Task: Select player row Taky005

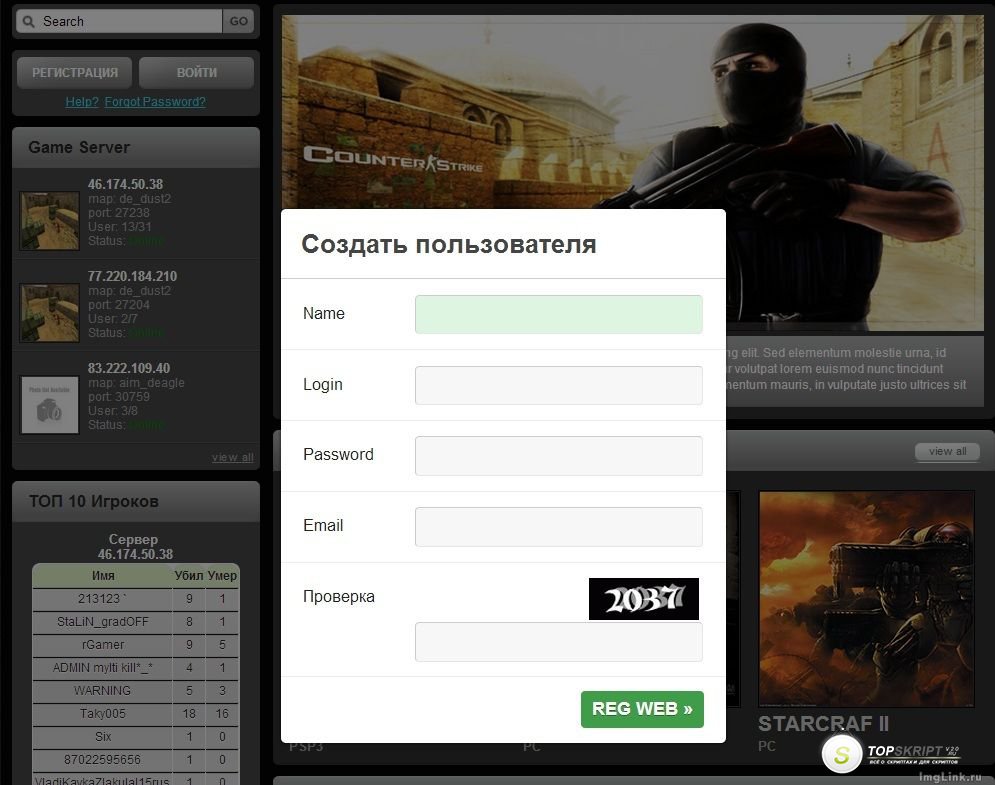Action: [x=136, y=713]
